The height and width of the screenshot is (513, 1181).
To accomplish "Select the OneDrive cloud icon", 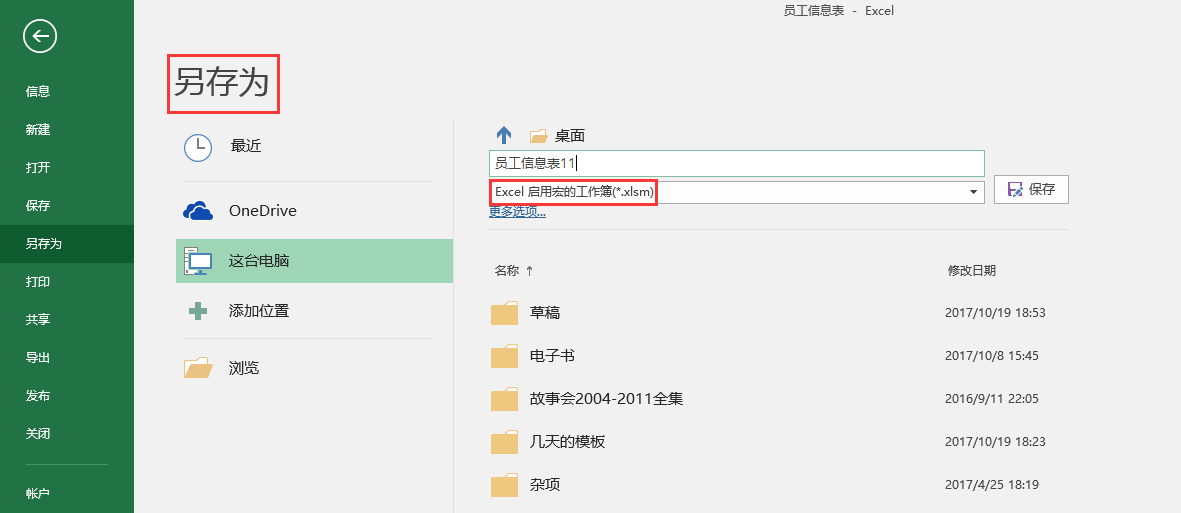I will coord(199,211).
